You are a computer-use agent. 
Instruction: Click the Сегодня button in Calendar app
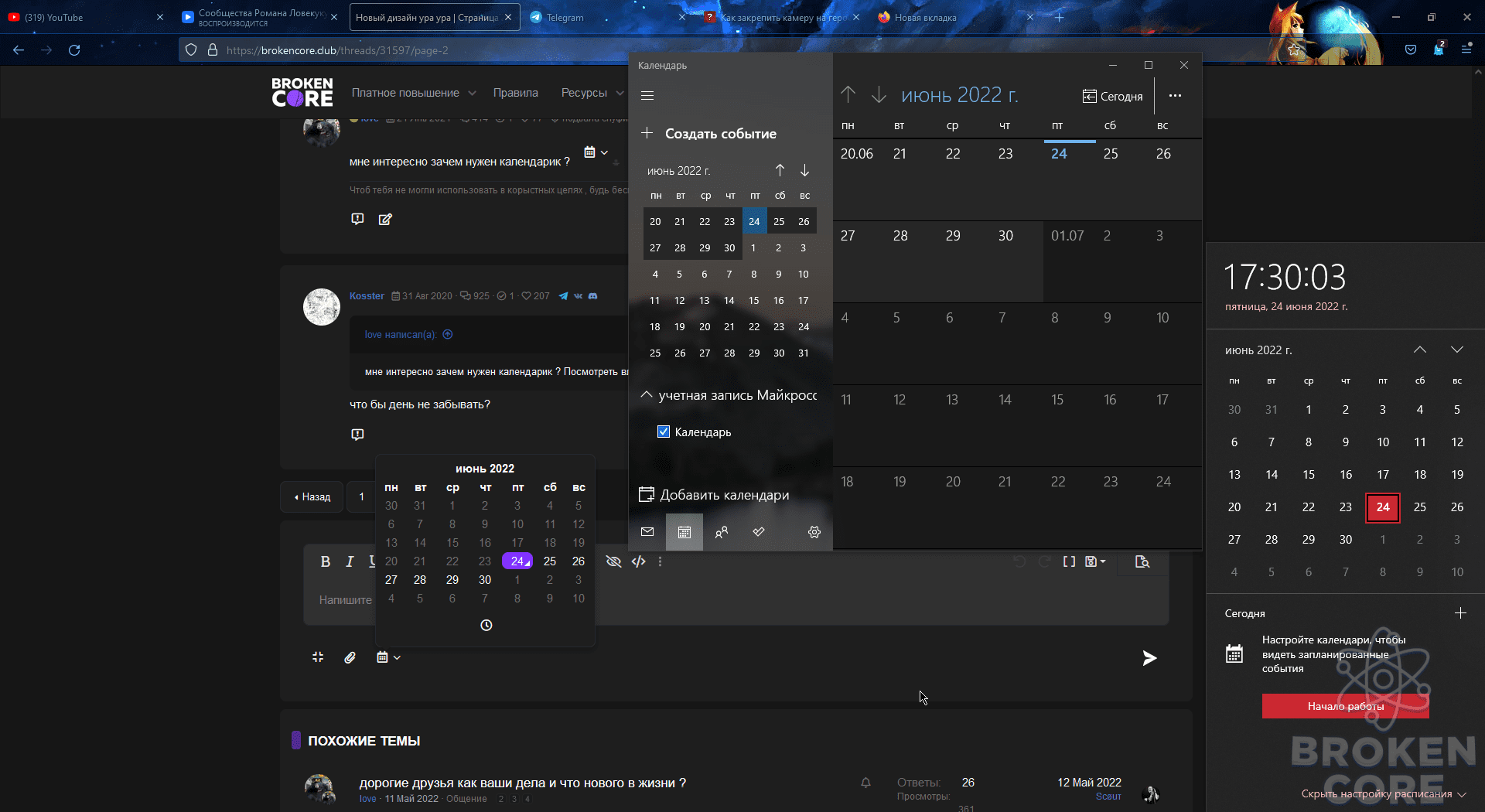coord(1112,96)
